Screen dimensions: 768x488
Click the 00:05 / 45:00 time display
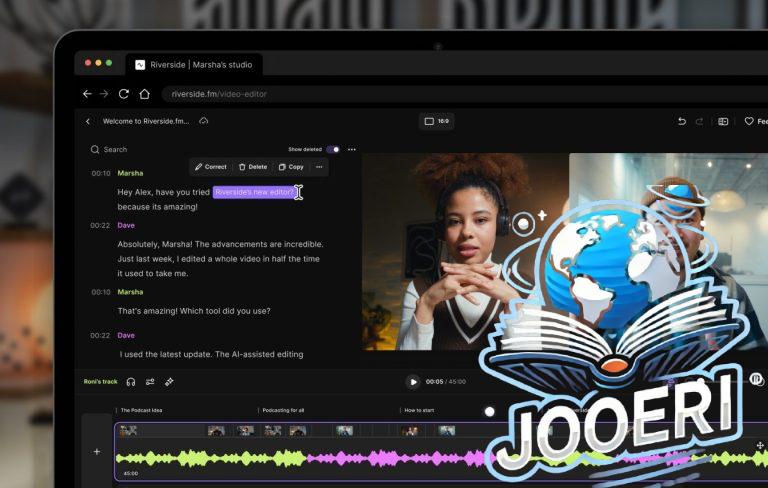click(446, 382)
